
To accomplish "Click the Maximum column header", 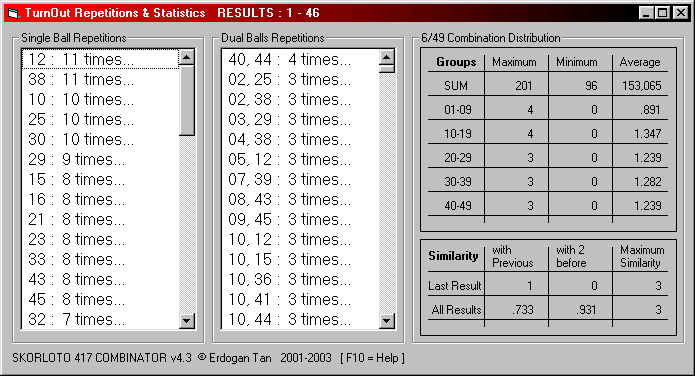I will click(514, 62).
